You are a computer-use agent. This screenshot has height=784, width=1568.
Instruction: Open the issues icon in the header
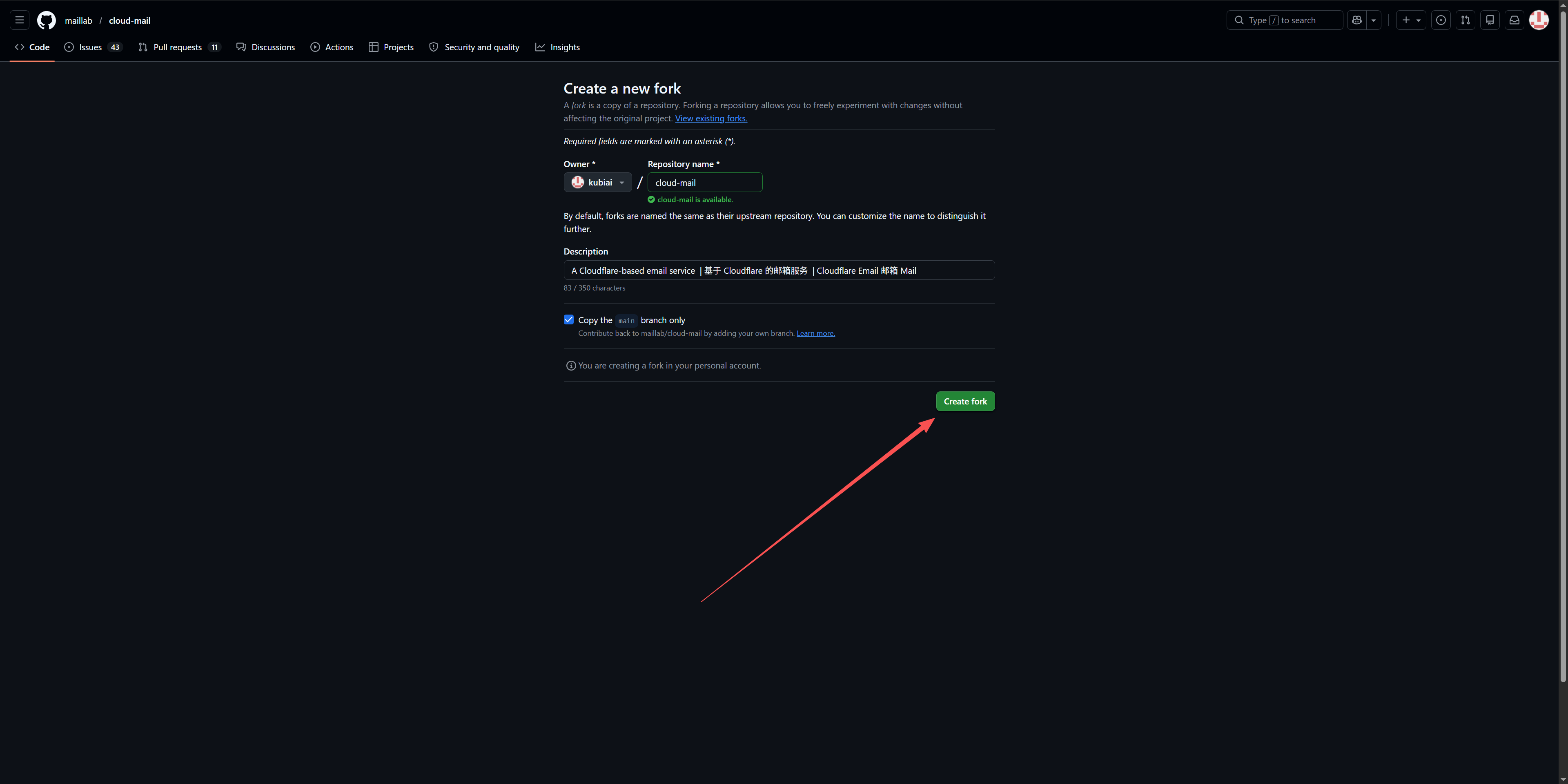tap(1441, 20)
